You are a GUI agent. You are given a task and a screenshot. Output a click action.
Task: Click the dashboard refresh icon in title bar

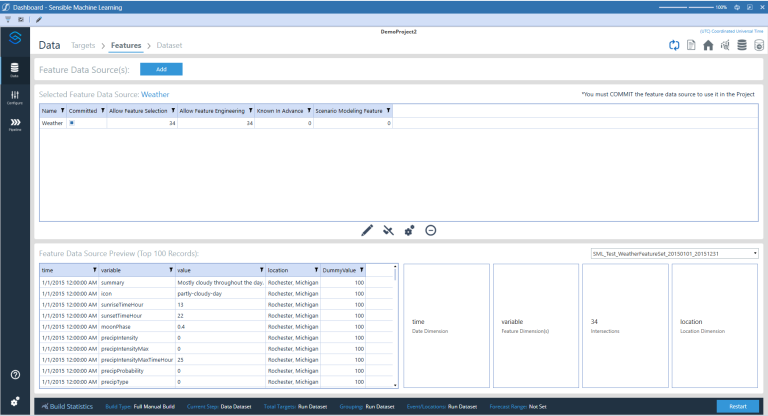(x=737, y=7)
